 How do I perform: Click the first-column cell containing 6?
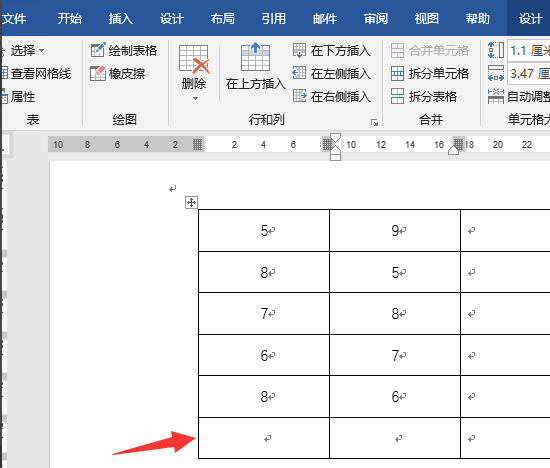pos(264,355)
